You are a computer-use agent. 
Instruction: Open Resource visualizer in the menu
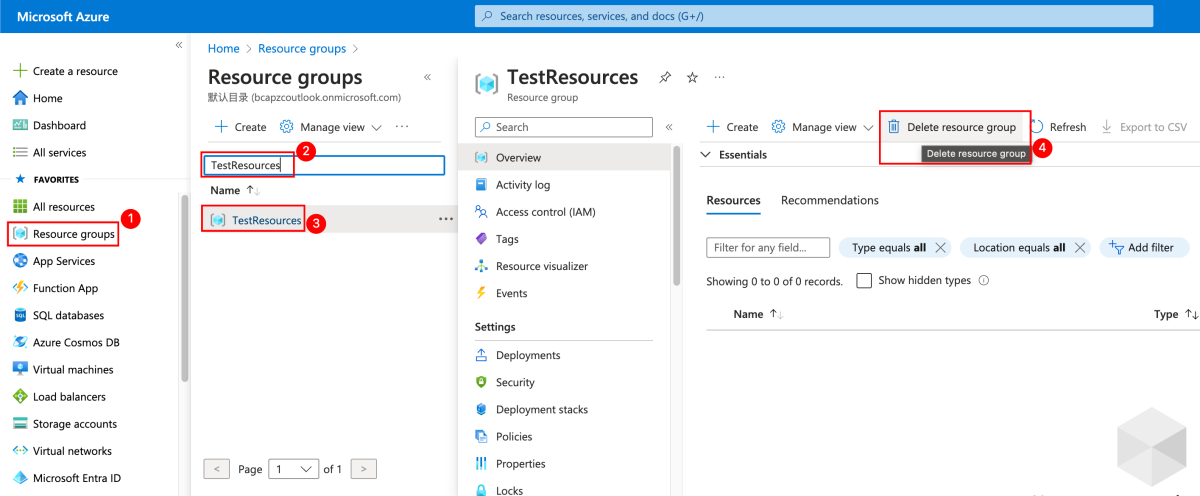541,266
